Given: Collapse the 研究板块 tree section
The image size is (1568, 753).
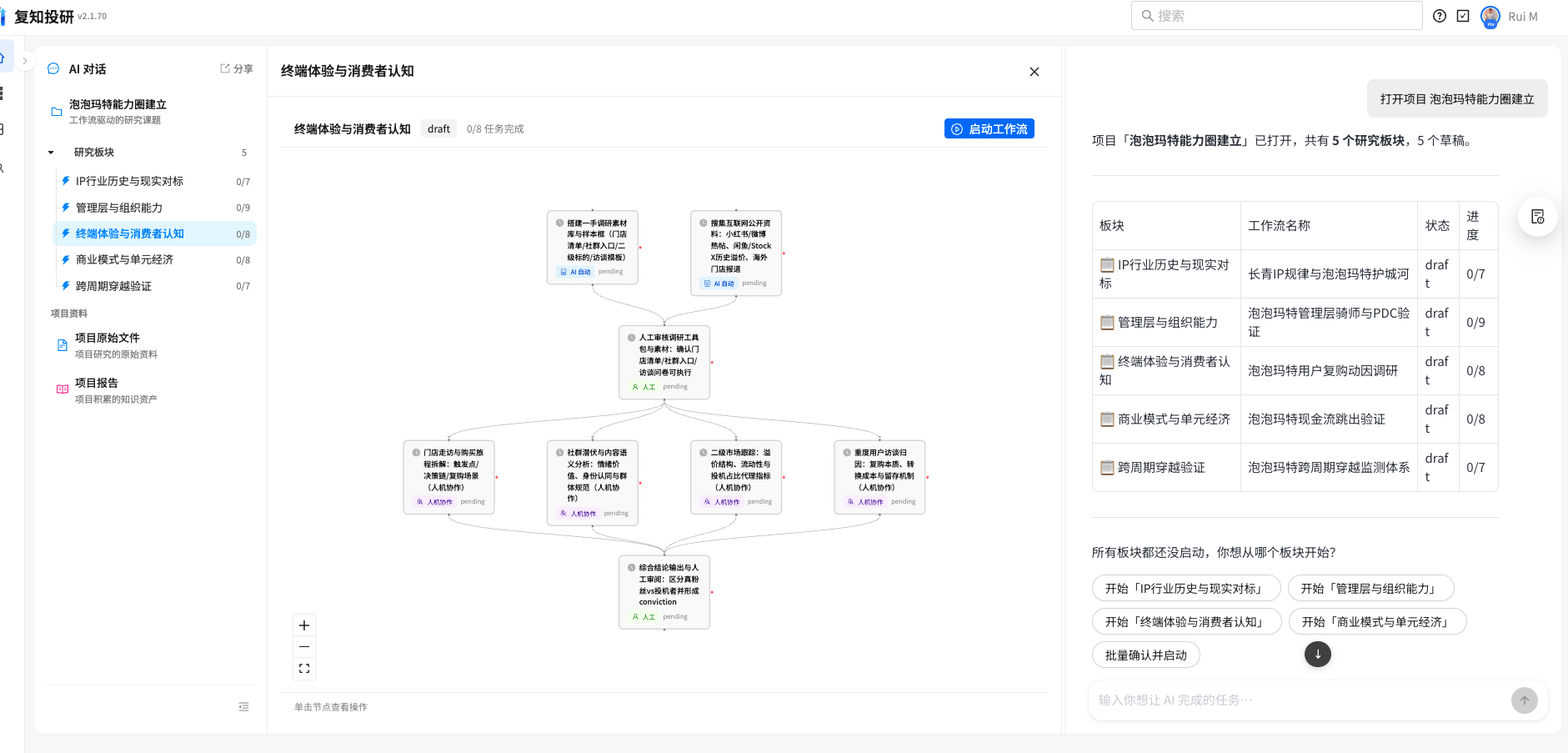Looking at the screenshot, I should 51,153.
